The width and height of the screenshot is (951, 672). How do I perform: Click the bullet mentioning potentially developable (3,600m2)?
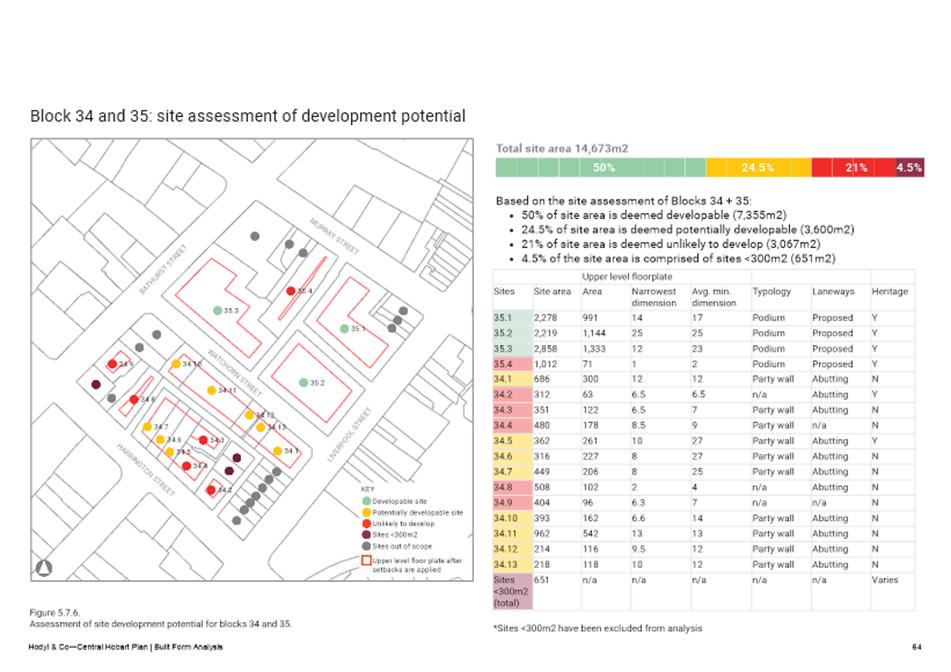(x=688, y=230)
